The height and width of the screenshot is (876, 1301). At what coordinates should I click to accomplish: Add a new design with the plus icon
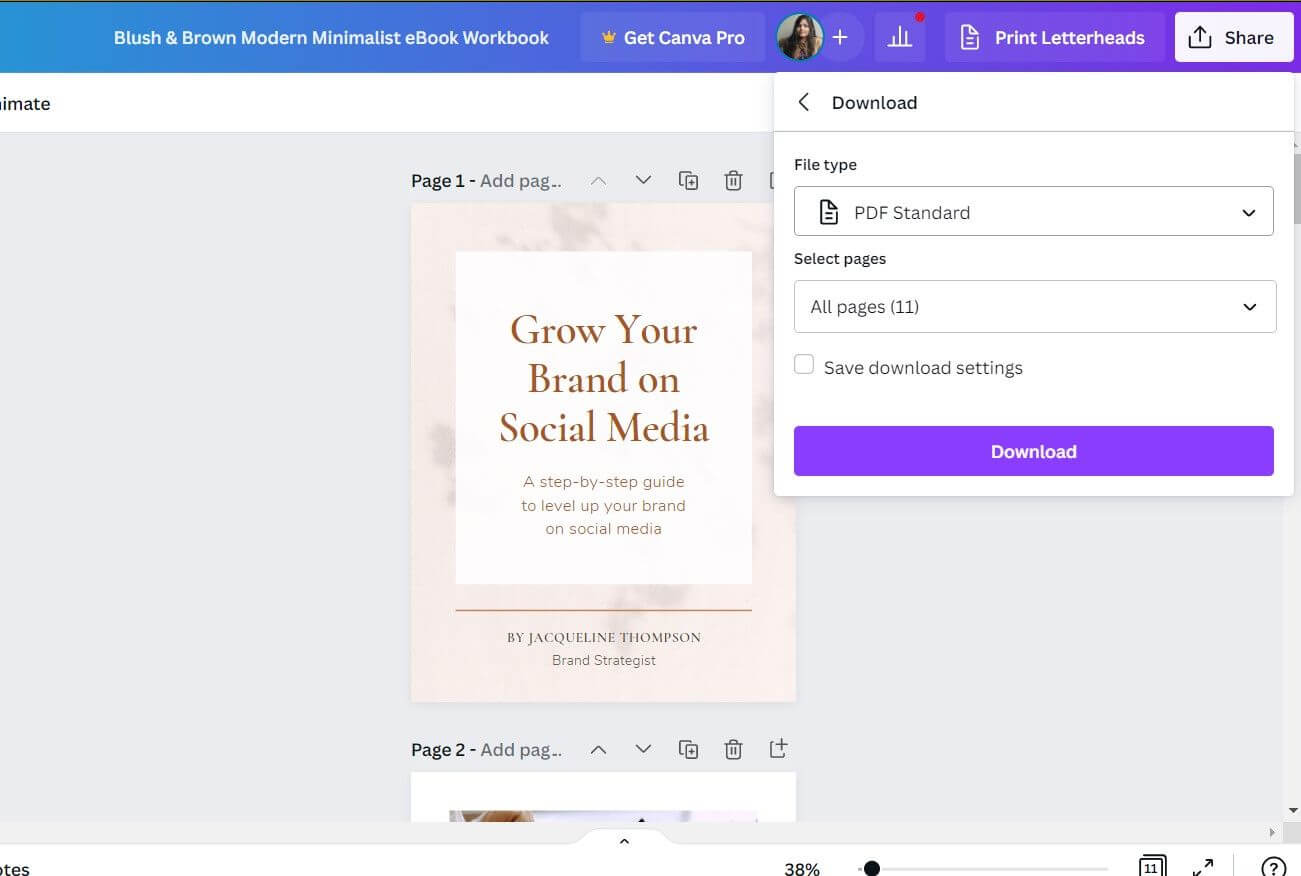coord(840,37)
